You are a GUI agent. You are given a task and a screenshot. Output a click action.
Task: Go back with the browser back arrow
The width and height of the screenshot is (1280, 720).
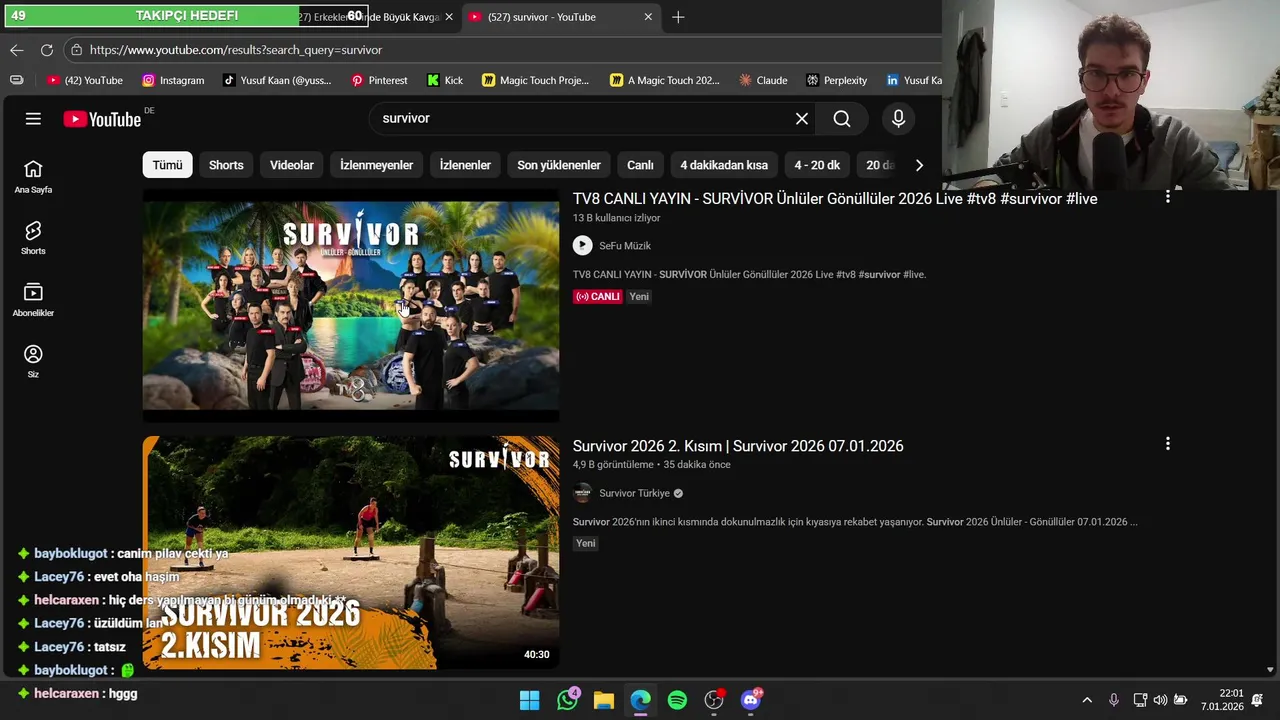[17, 50]
